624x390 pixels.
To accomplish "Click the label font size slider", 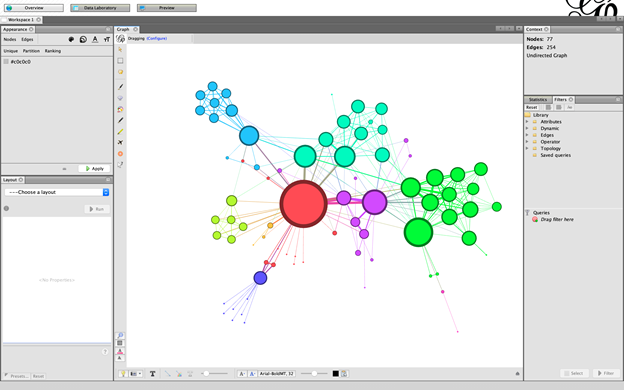I will point(314,374).
